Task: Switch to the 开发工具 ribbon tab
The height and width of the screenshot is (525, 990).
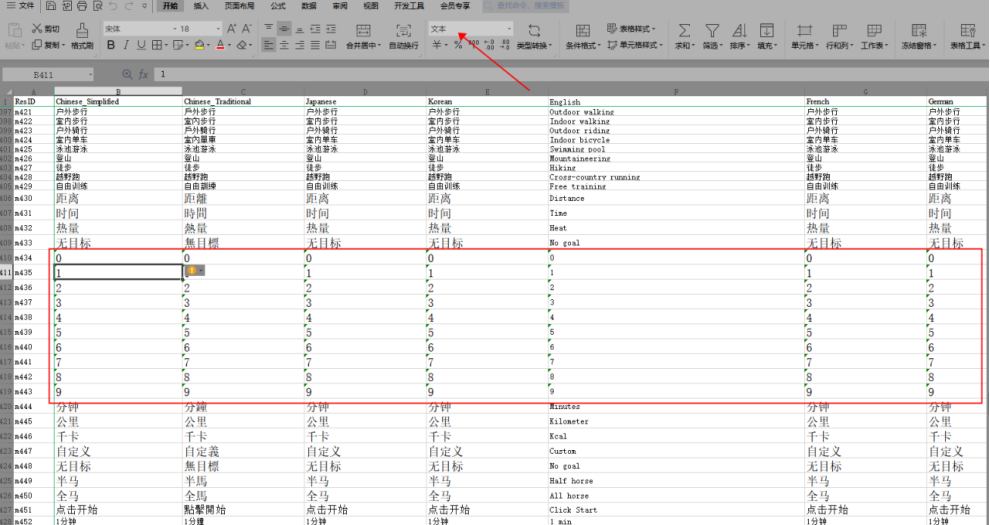Action: [409, 6]
